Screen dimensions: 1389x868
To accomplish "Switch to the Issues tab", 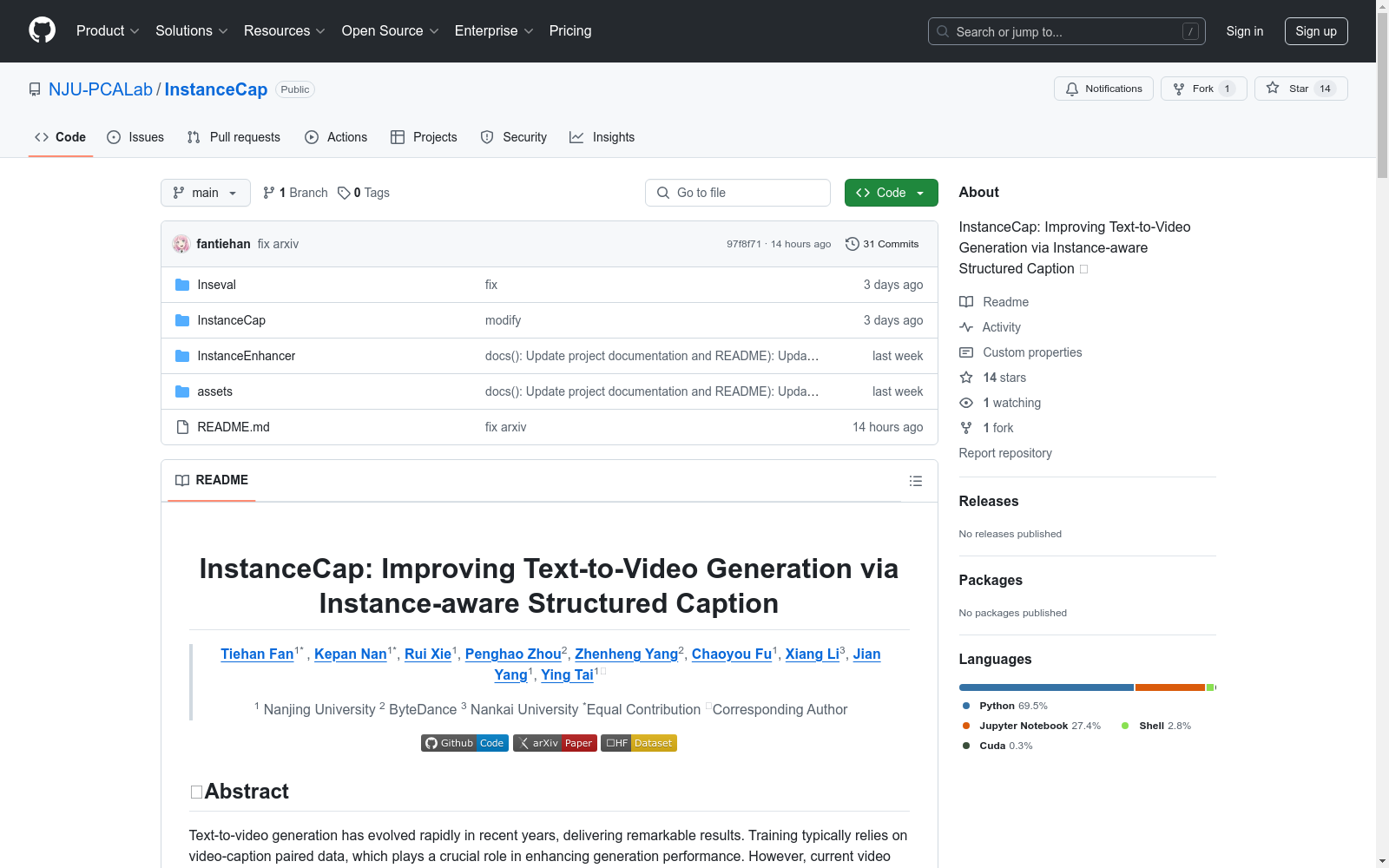I will pos(135,137).
